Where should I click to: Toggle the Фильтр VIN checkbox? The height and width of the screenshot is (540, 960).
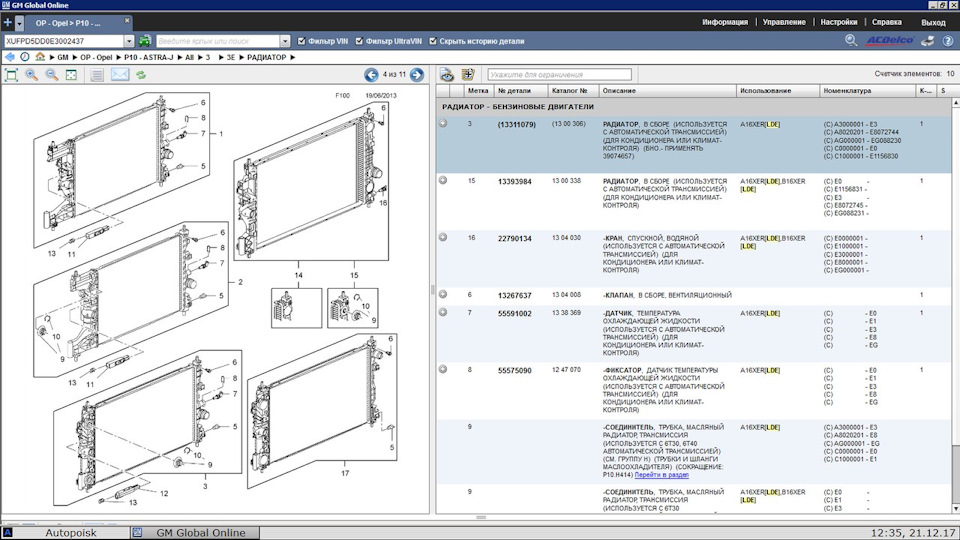[301, 41]
